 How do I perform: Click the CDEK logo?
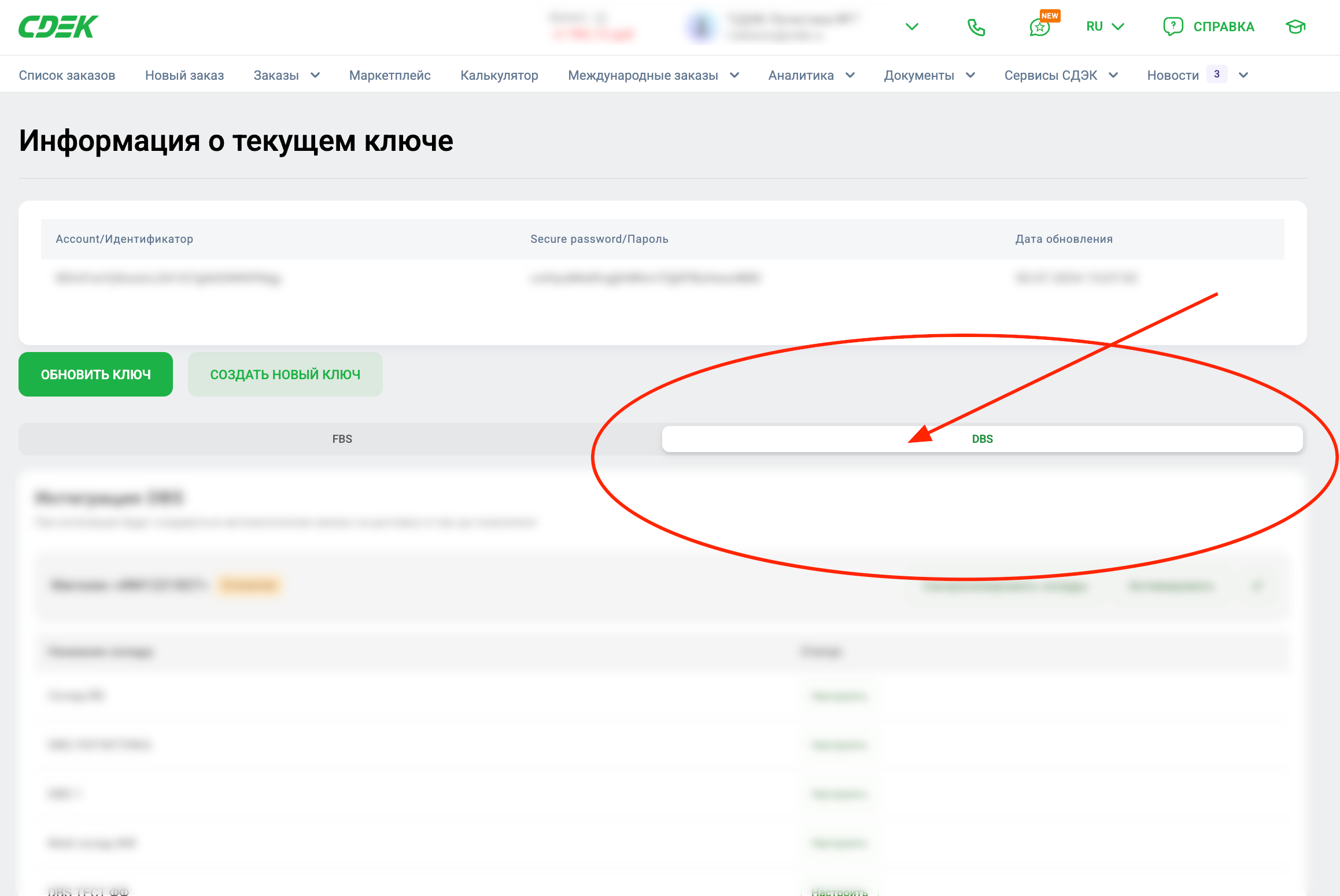[58, 27]
